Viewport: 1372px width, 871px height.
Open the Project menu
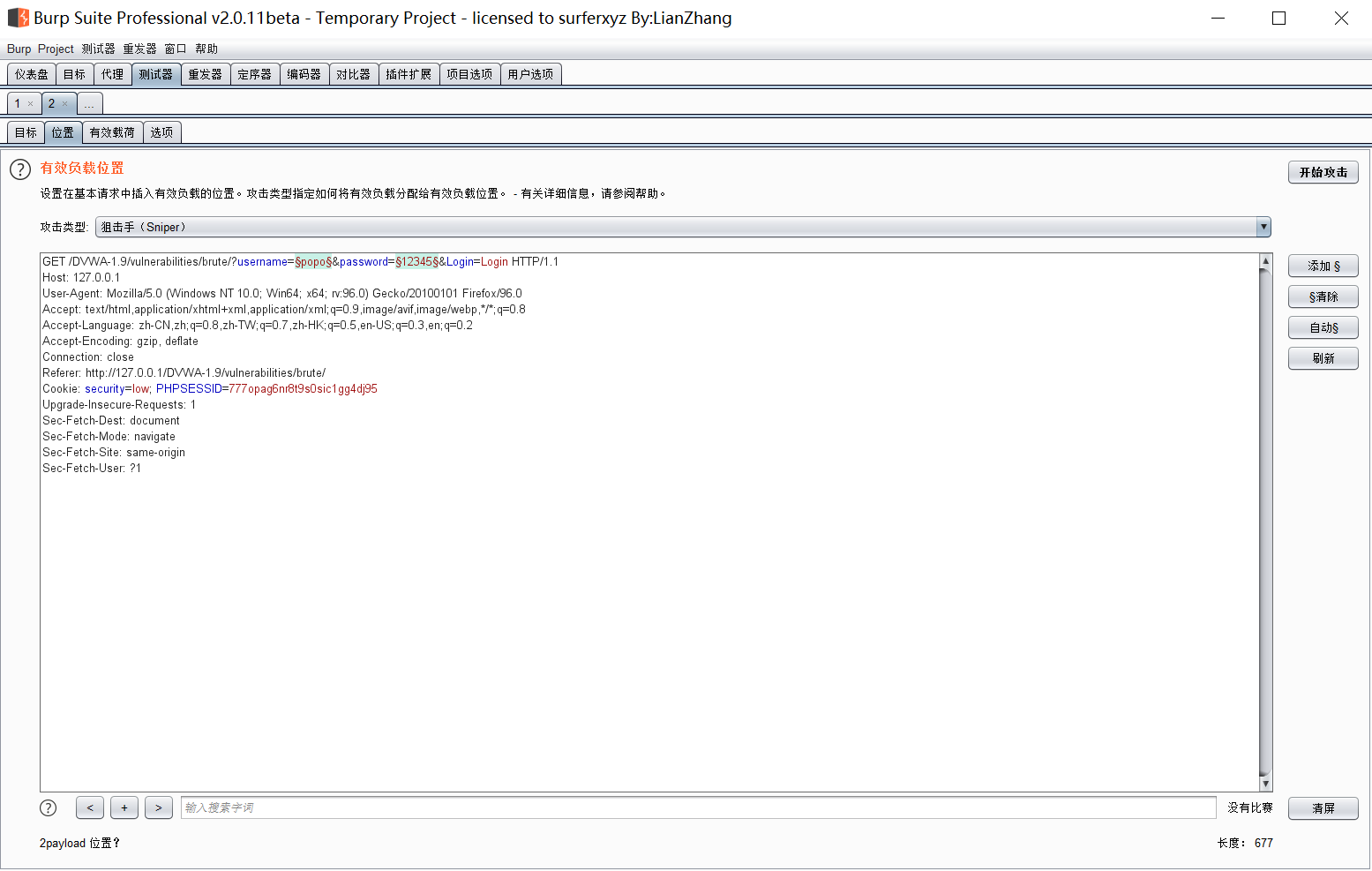coord(56,49)
